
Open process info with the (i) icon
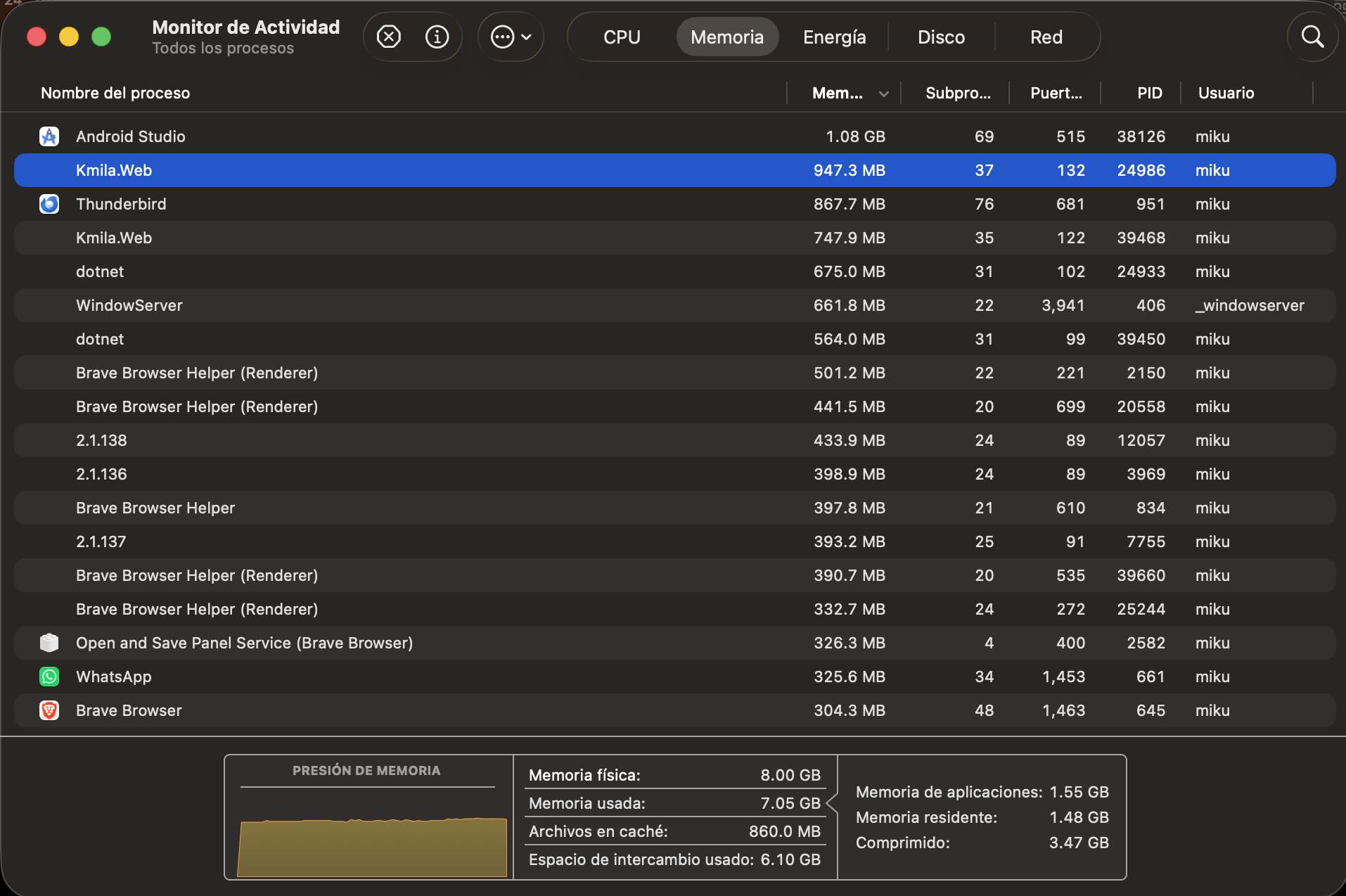(437, 37)
